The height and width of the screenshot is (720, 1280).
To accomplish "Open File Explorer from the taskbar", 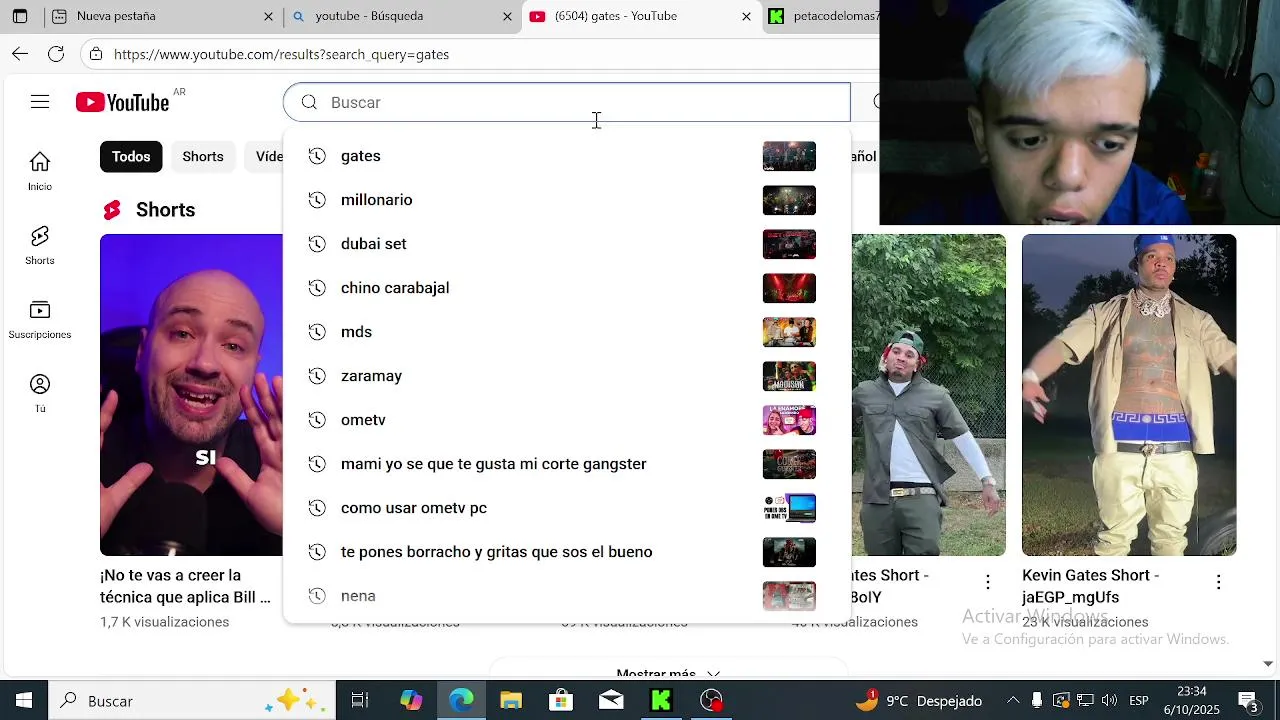I will (511, 701).
